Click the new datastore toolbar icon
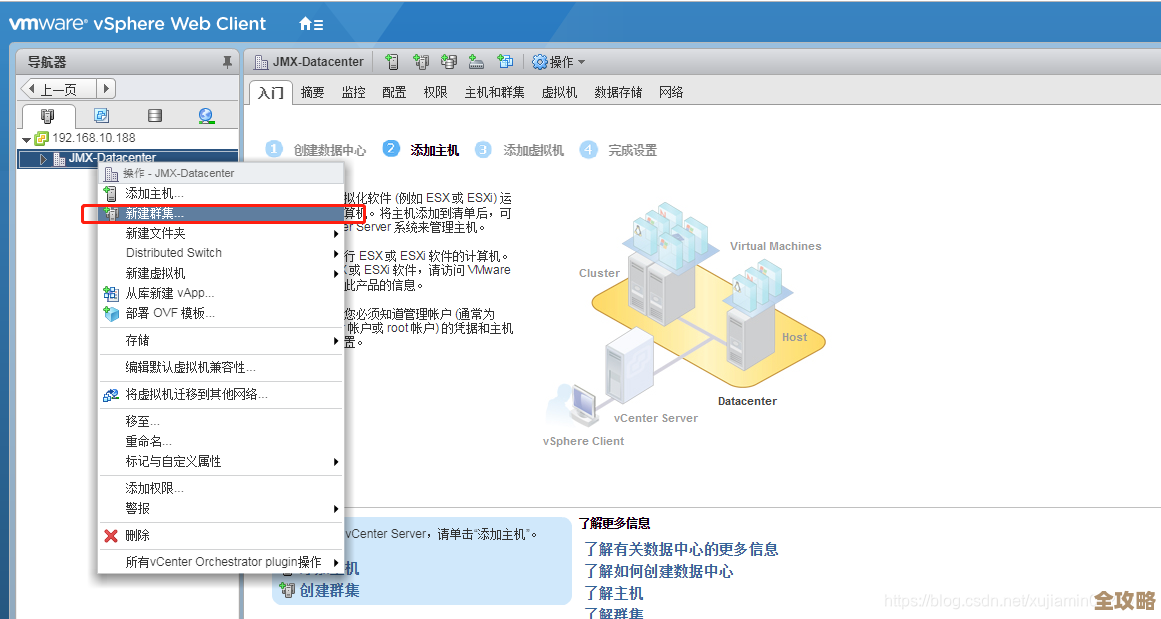The height and width of the screenshot is (619, 1161). pyautogui.click(x=449, y=61)
